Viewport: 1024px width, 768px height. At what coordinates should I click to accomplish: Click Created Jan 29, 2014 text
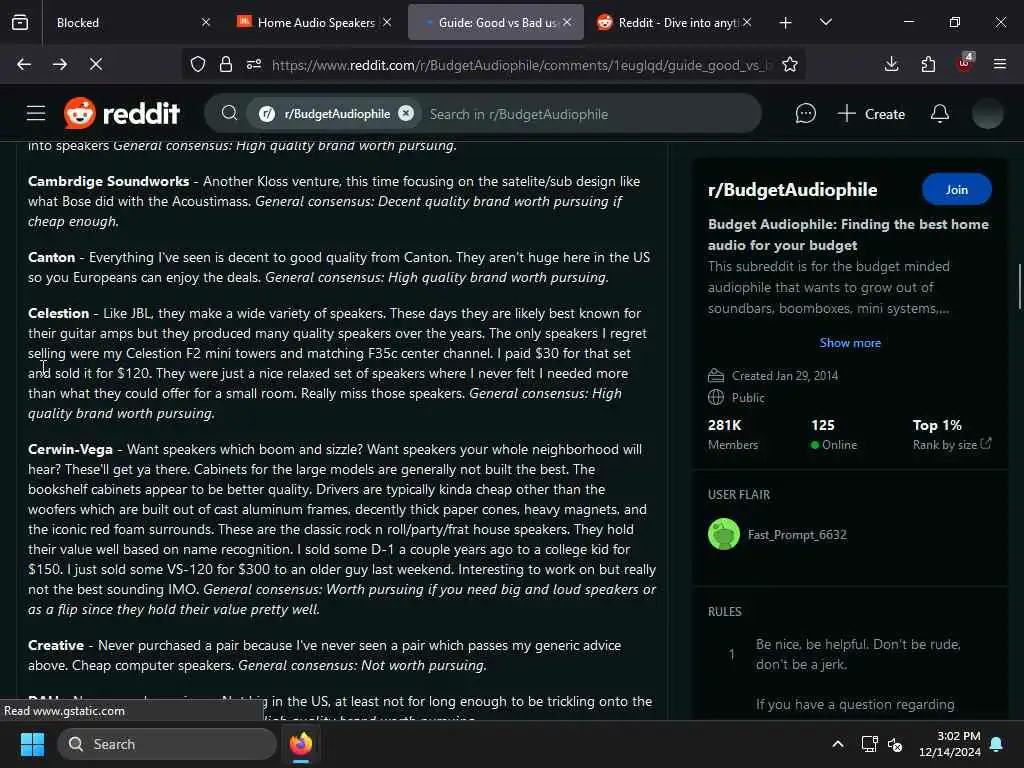(784, 376)
